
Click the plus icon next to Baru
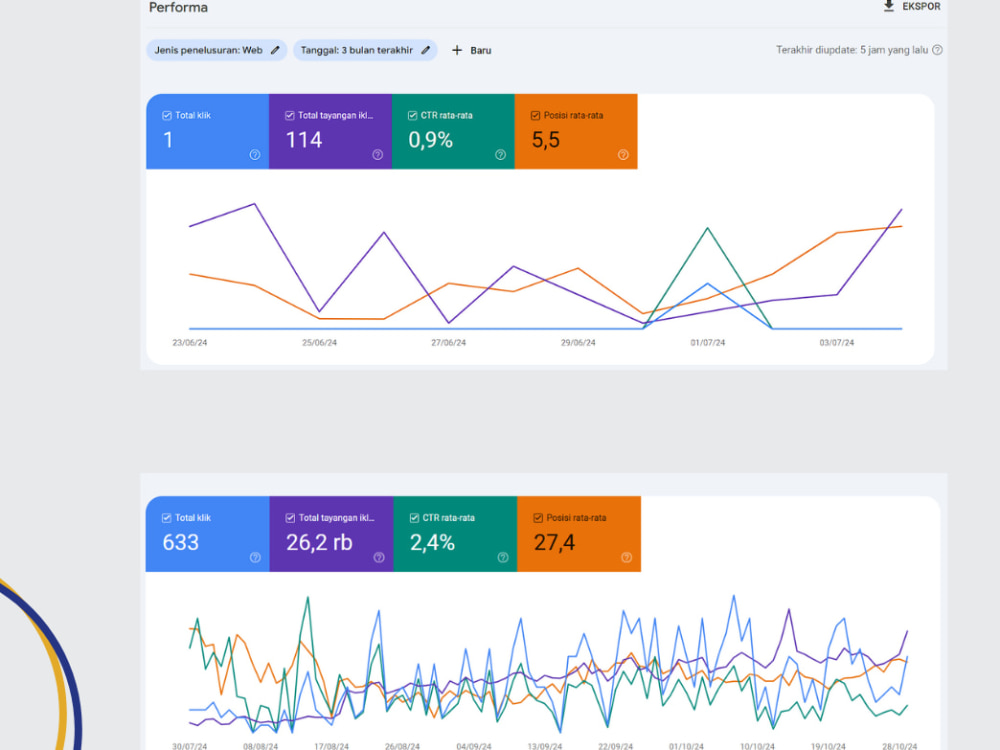pyautogui.click(x=457, y=50)
